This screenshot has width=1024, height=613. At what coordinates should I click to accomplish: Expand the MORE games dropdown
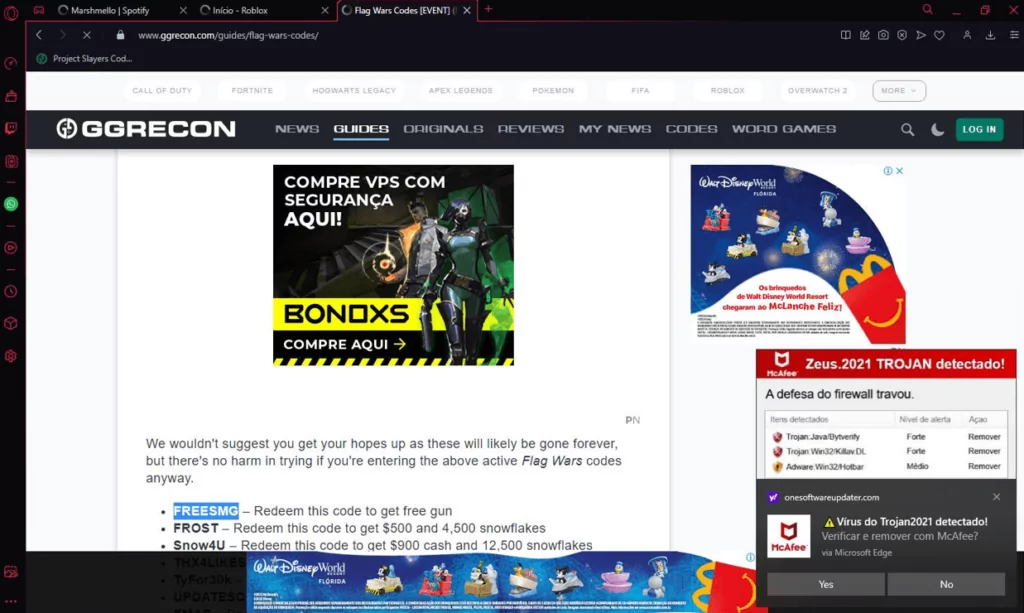tap(899, 91)
